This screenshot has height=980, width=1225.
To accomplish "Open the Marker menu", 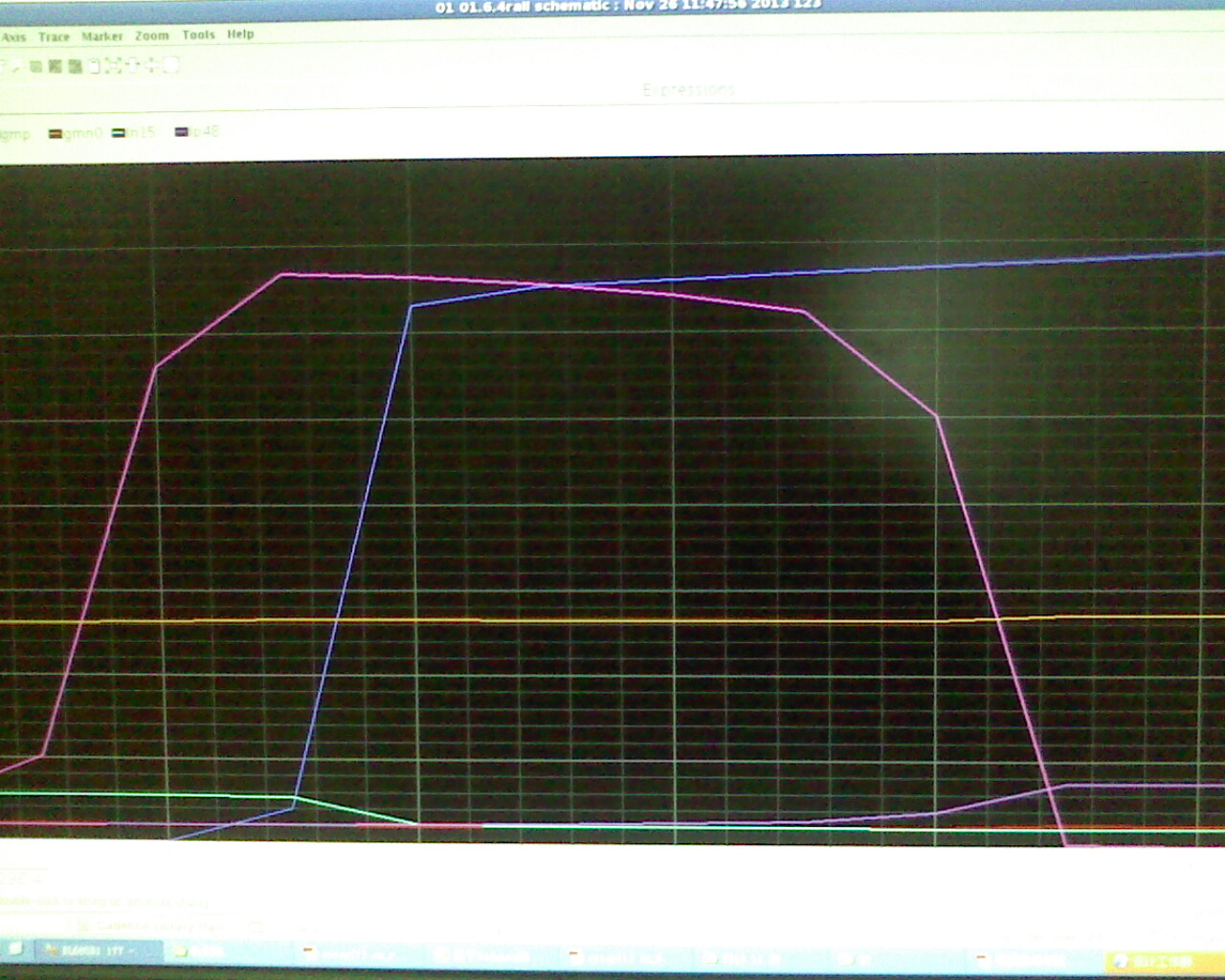I will tap(101, 36).
